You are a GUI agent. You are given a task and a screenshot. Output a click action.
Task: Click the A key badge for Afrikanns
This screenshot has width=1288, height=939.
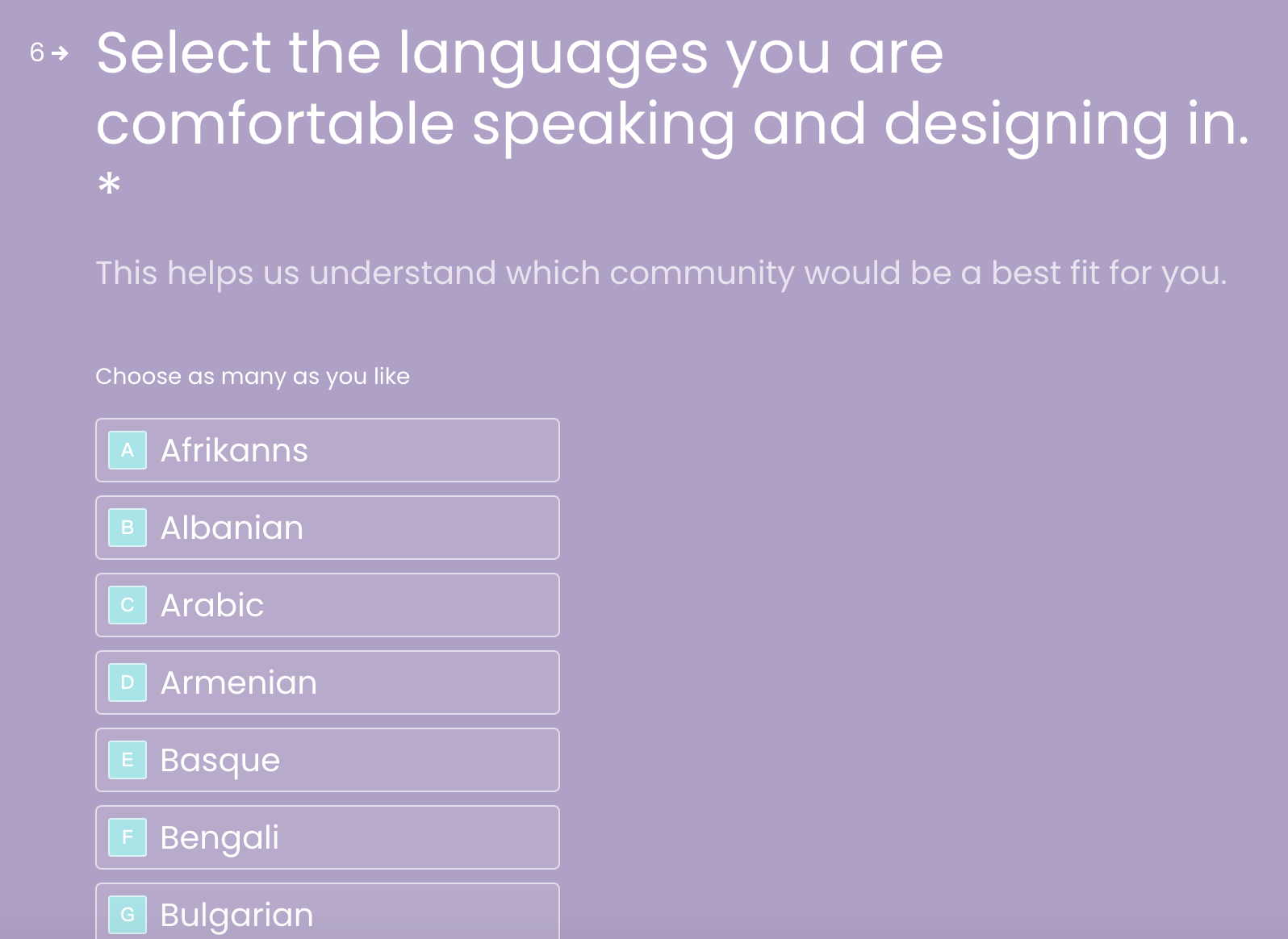pos(128,450)
